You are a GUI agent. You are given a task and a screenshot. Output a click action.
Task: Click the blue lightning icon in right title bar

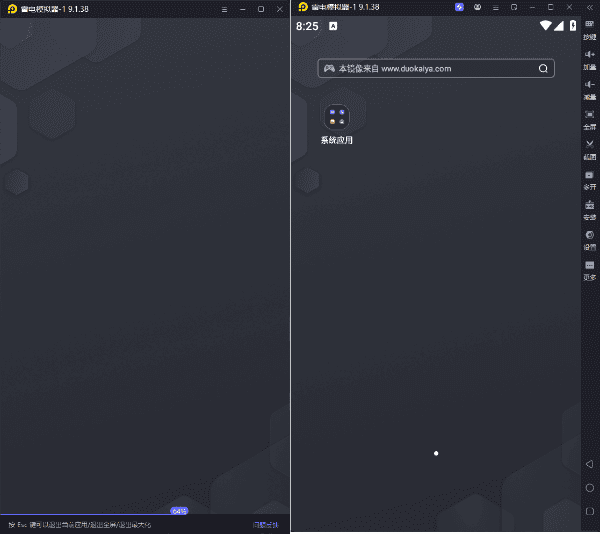[459, 7]
